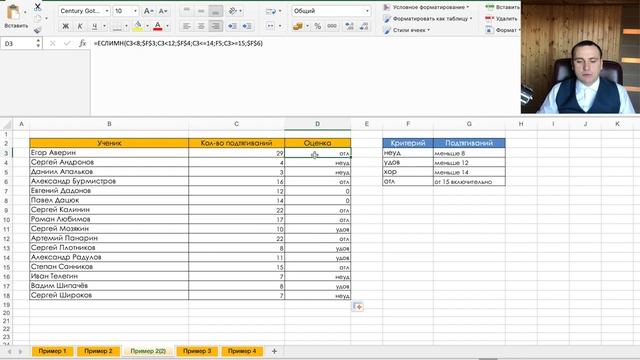
Task: Click the Copy icon in the clipboard group
Action: 38,19
